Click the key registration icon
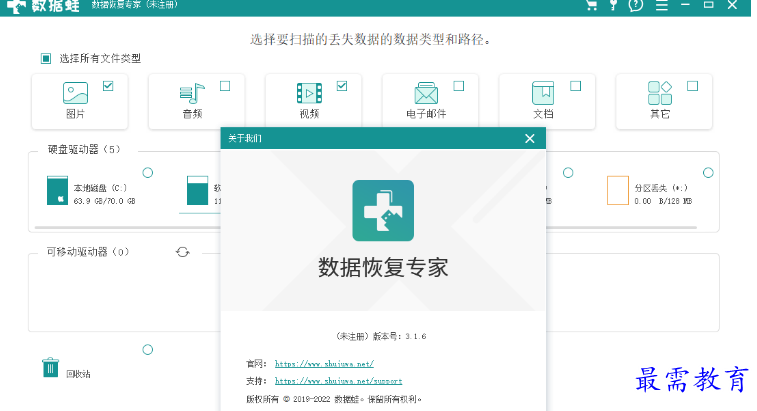The image size is (757, 411). pos(613,5)
